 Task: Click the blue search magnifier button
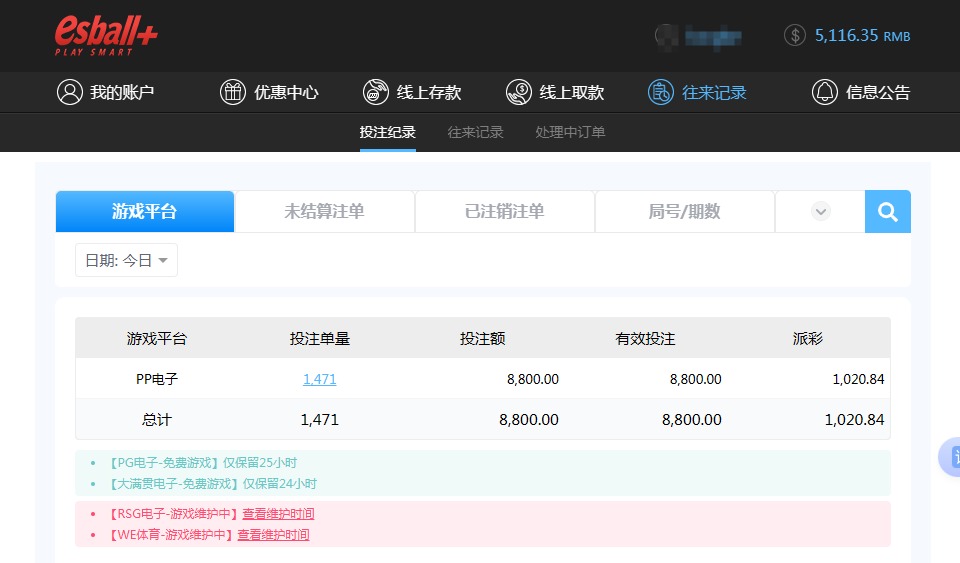[x=888, y=212]
